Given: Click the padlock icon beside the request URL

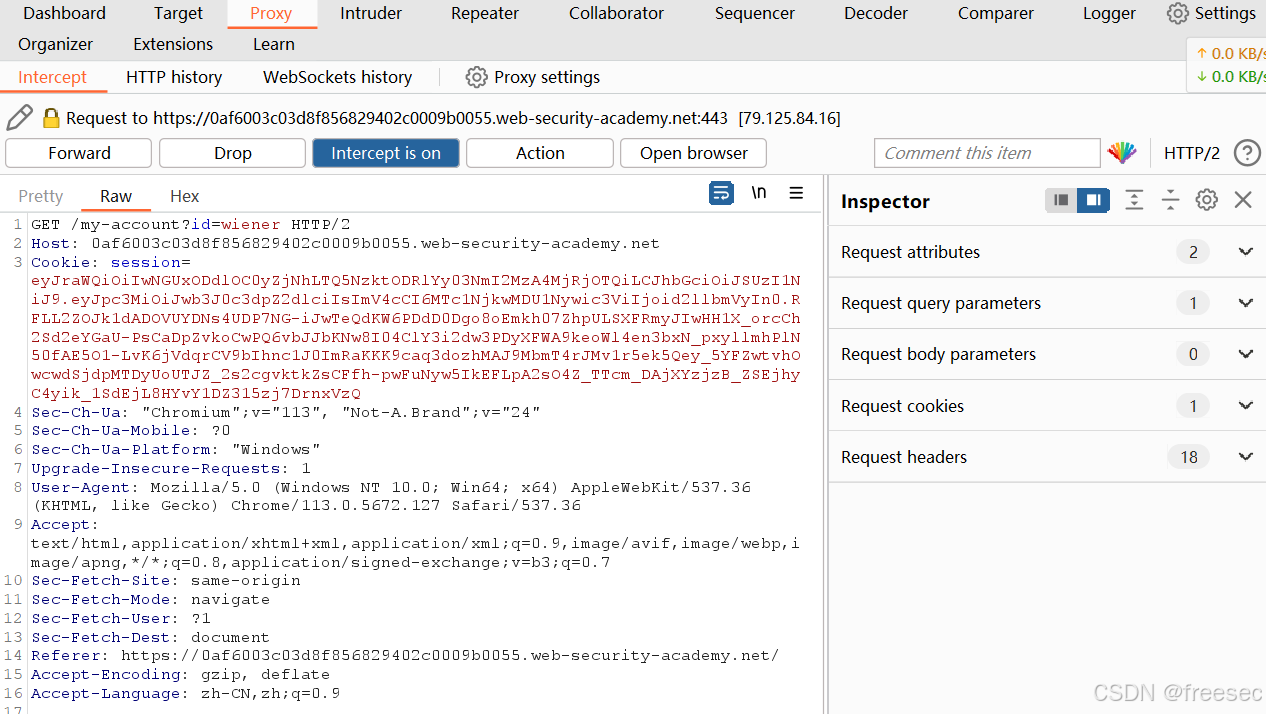Looking at the screenshot, I should click(51, 118).
